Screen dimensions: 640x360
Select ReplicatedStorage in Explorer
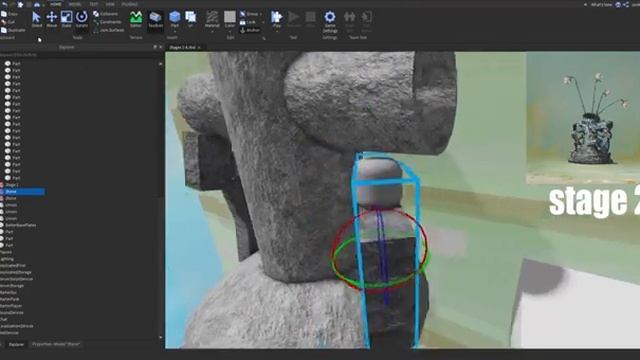tap(16, 272)
